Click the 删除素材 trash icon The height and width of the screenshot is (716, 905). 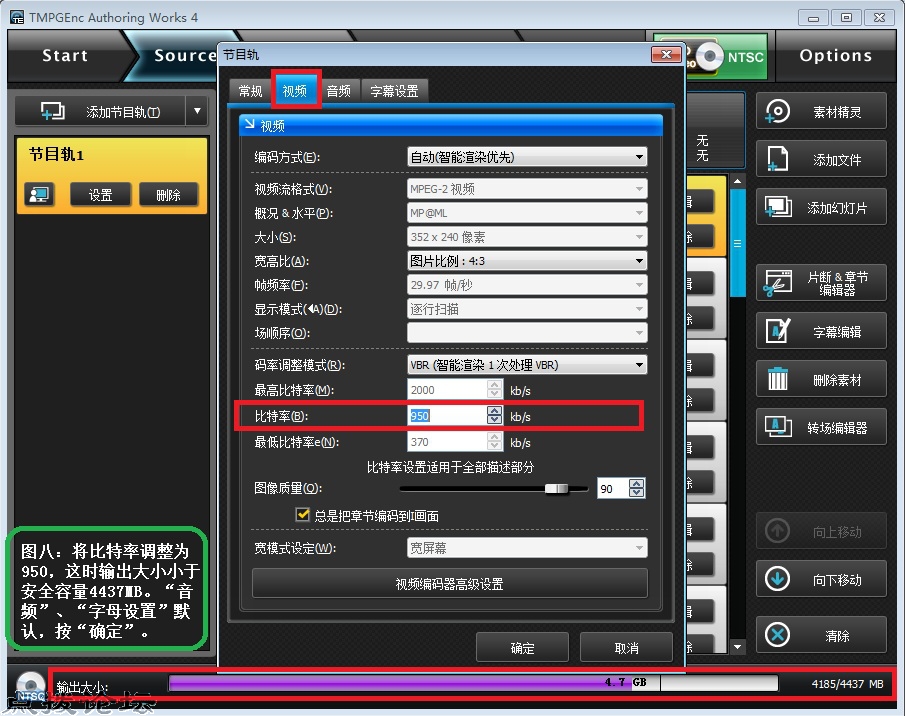coord(777,379)
